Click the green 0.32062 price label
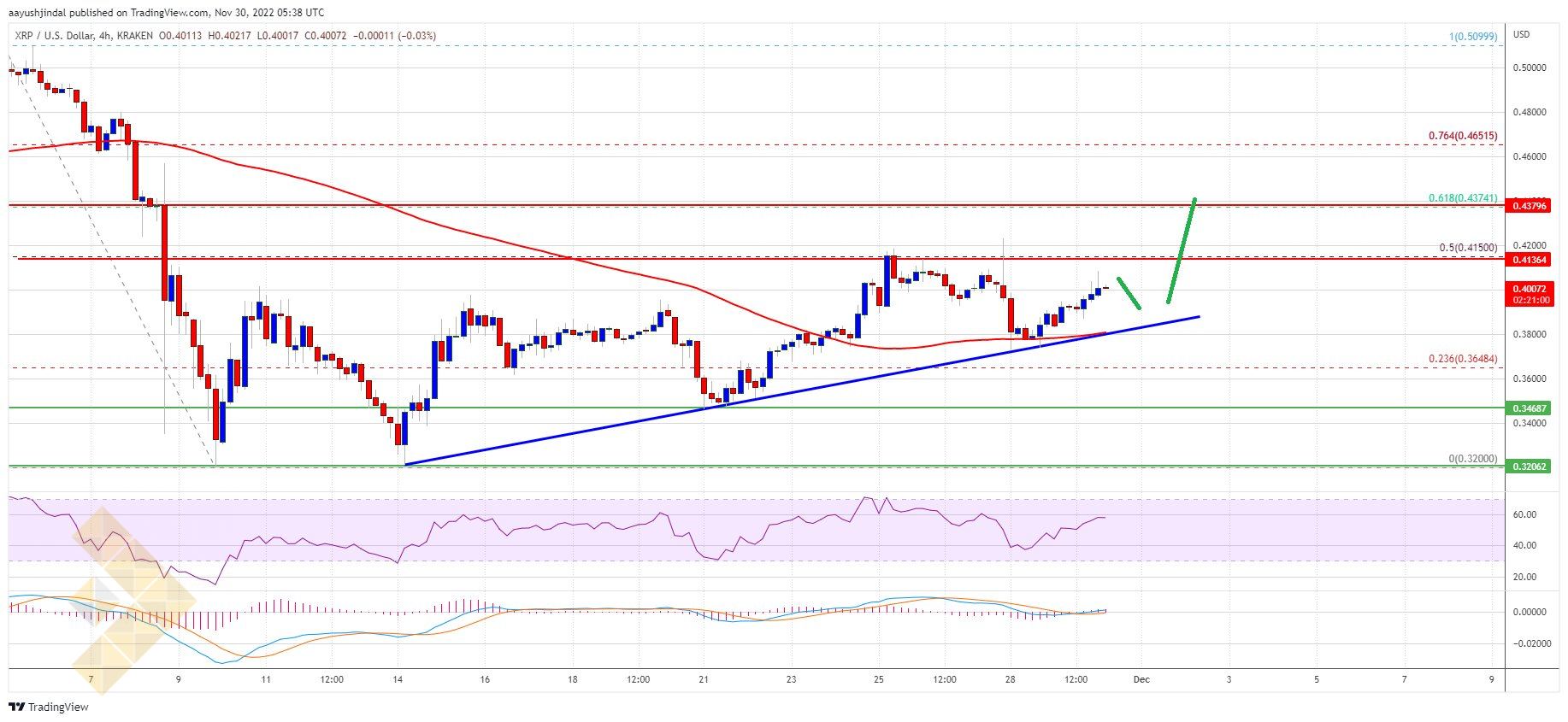1568x722 pixels. (1529, 467)
